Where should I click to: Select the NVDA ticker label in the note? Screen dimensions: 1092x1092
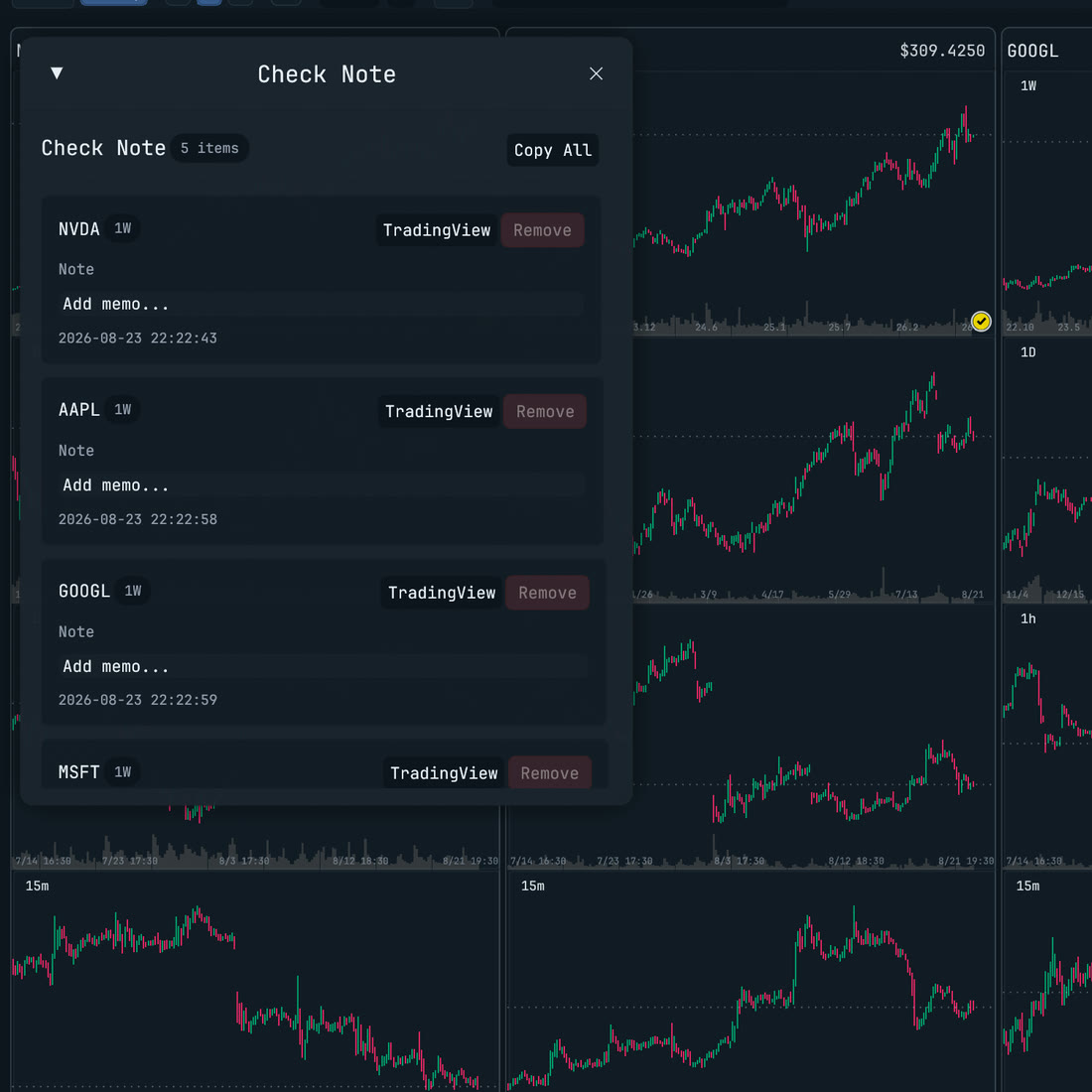coord(78,229)
